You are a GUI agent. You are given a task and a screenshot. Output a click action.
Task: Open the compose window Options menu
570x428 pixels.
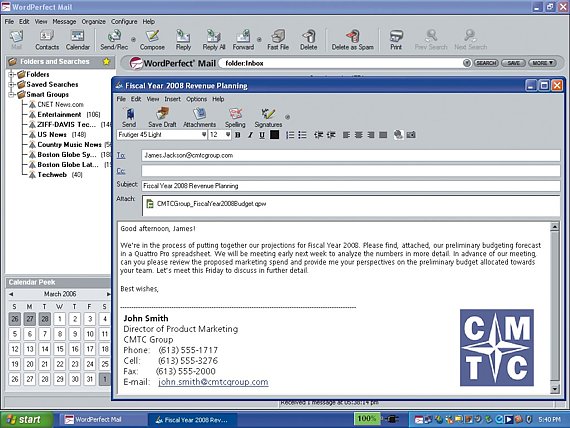[x=196, y=99]
